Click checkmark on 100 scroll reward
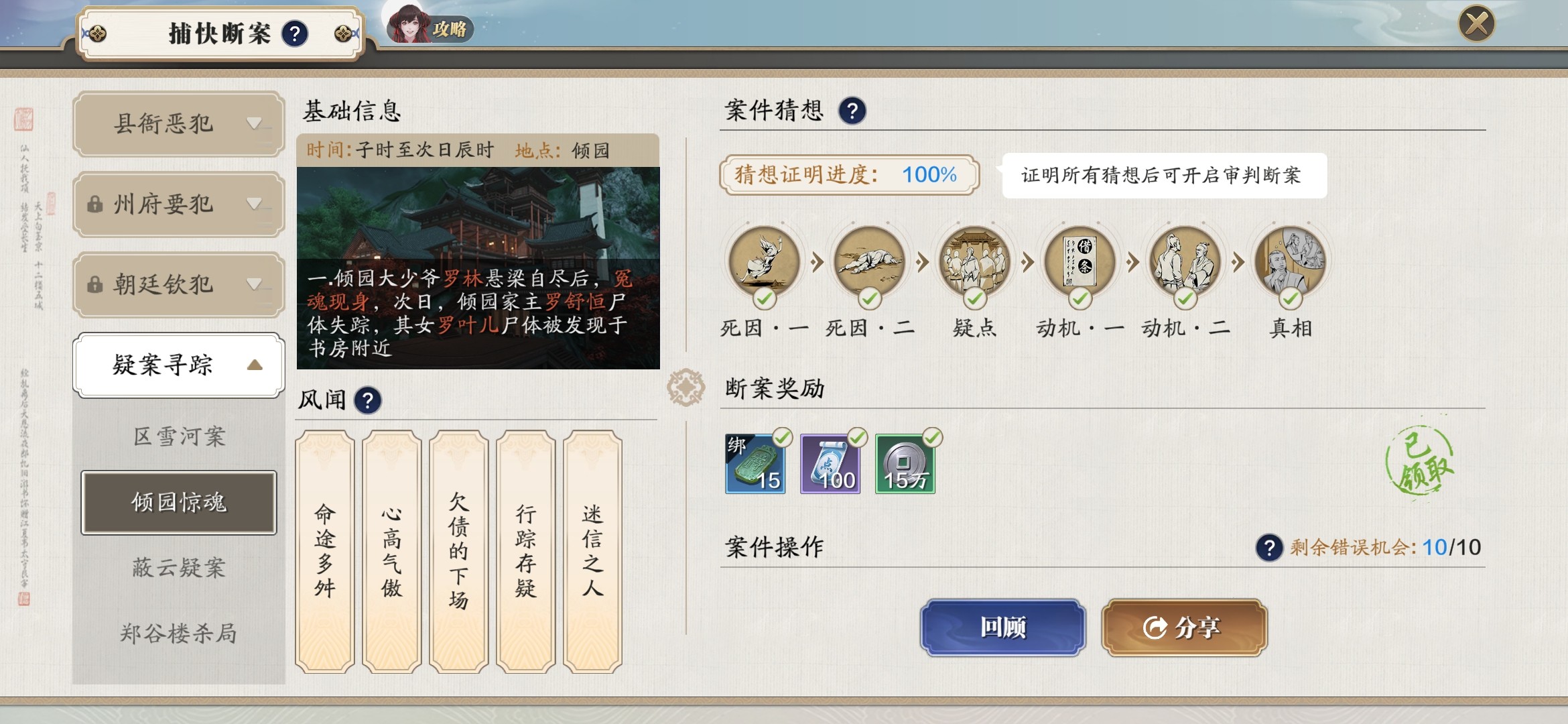The height and width of the screenshot is (724, 1568). click(858, 438)
